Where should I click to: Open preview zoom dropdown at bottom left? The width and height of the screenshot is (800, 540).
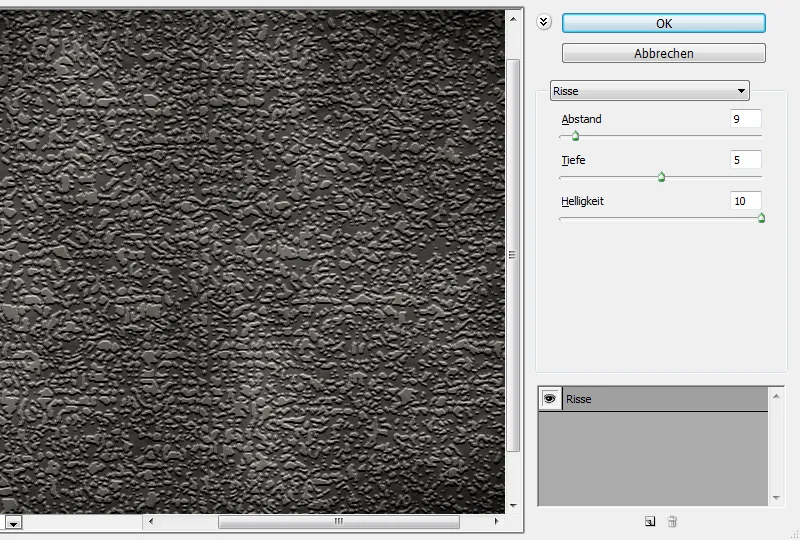(13, 523)
